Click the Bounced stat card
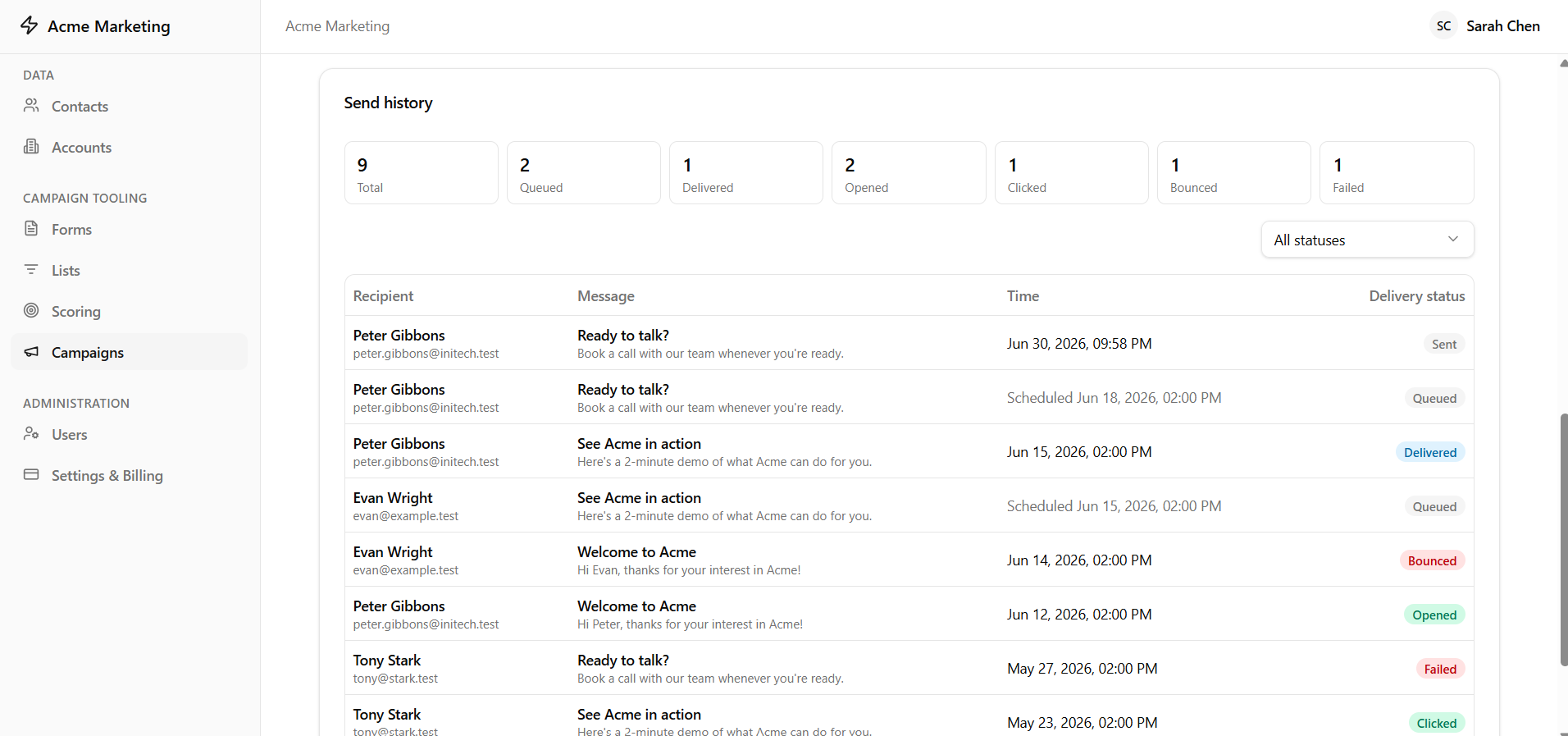This screenshot has width=1568, height=736. [1233, 172]
